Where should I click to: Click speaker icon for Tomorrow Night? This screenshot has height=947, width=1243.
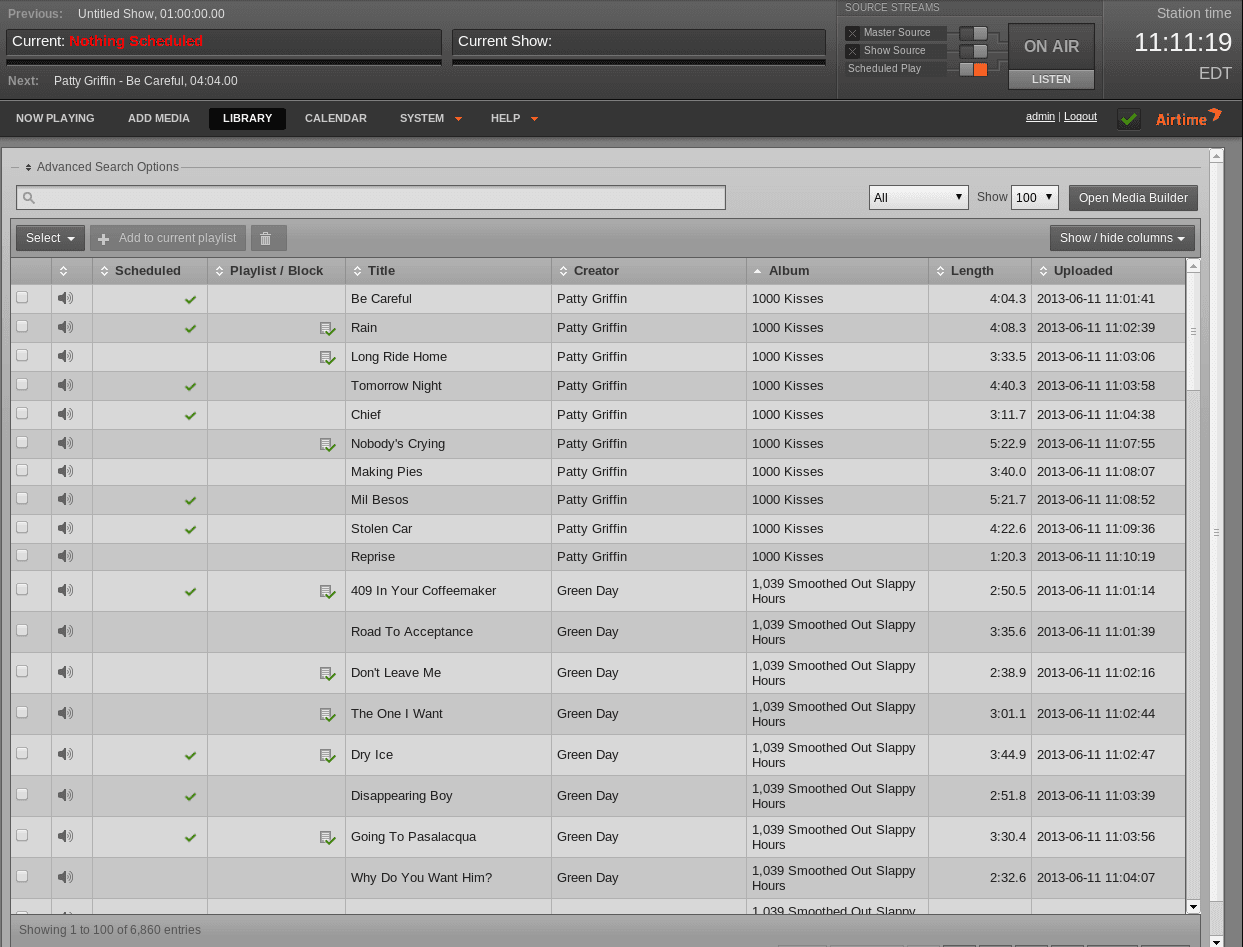click(66, 385)
